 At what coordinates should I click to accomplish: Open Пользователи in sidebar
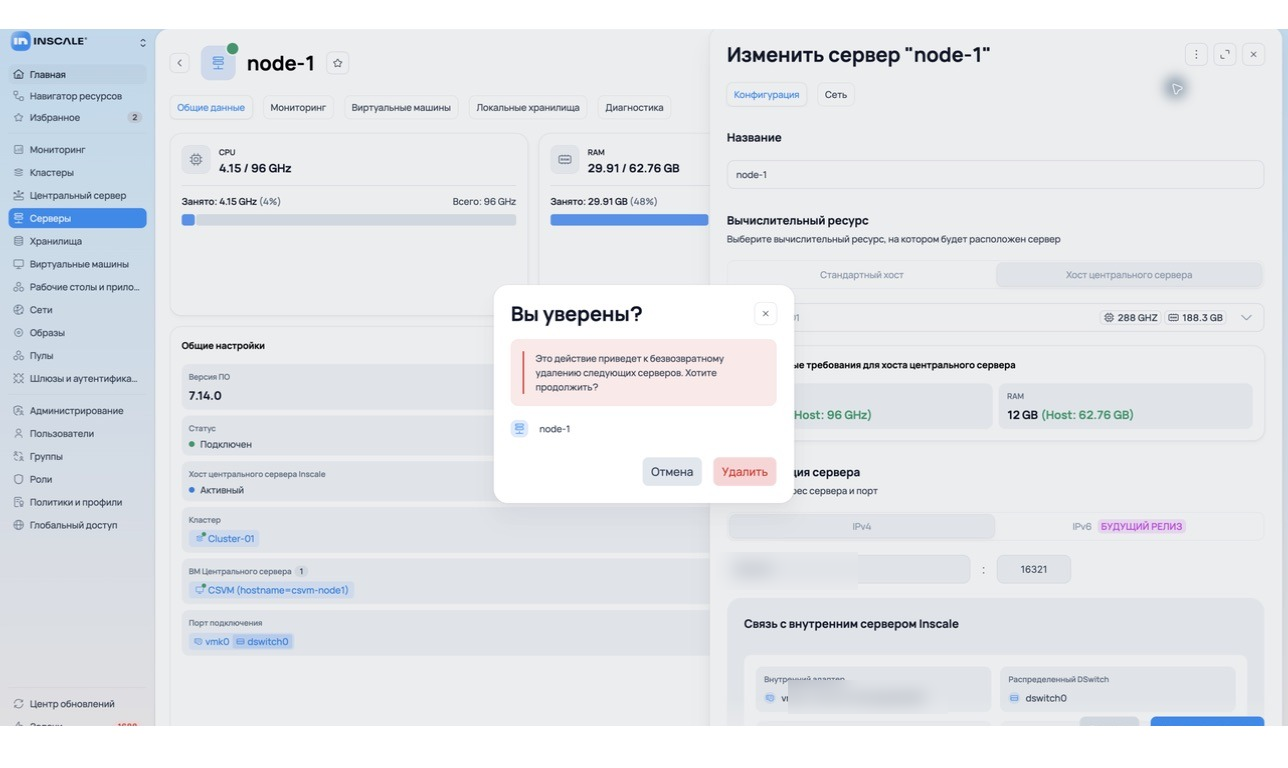pos(78,434)
